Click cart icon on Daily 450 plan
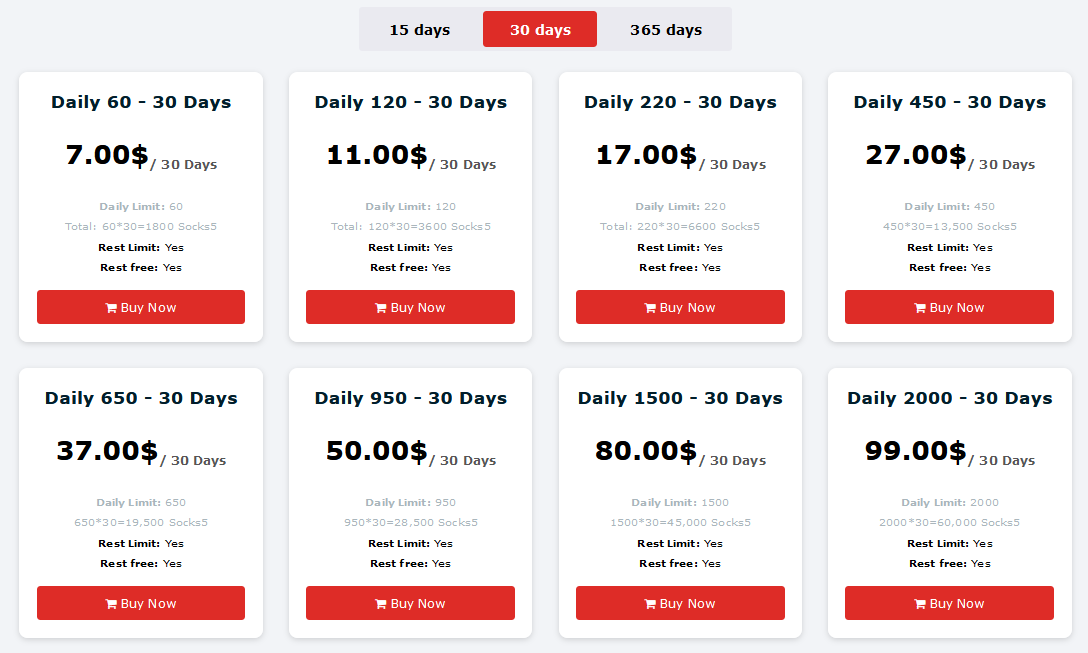 tap(920, 308)
